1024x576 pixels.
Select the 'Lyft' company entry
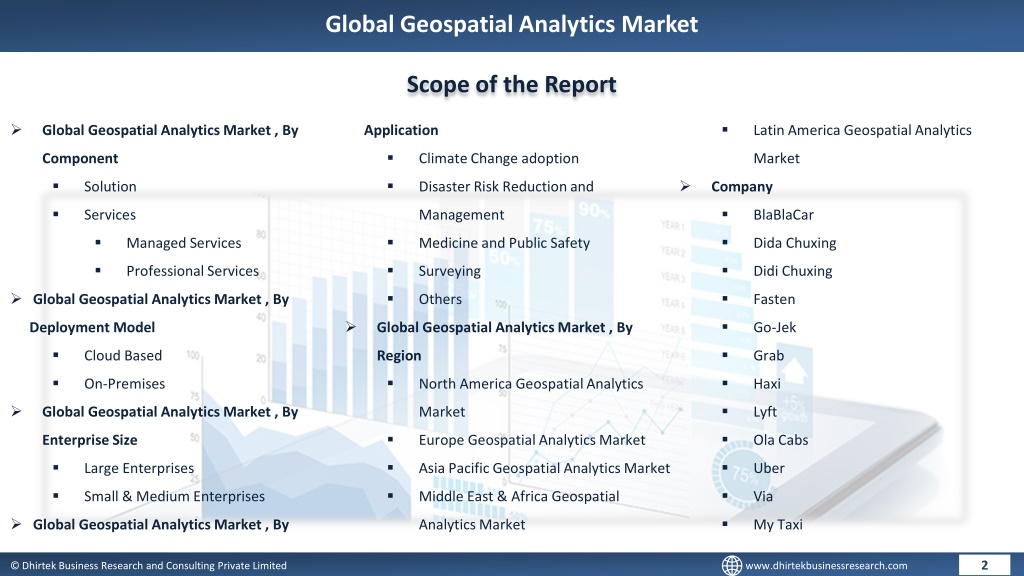click(x=765, y=412)
